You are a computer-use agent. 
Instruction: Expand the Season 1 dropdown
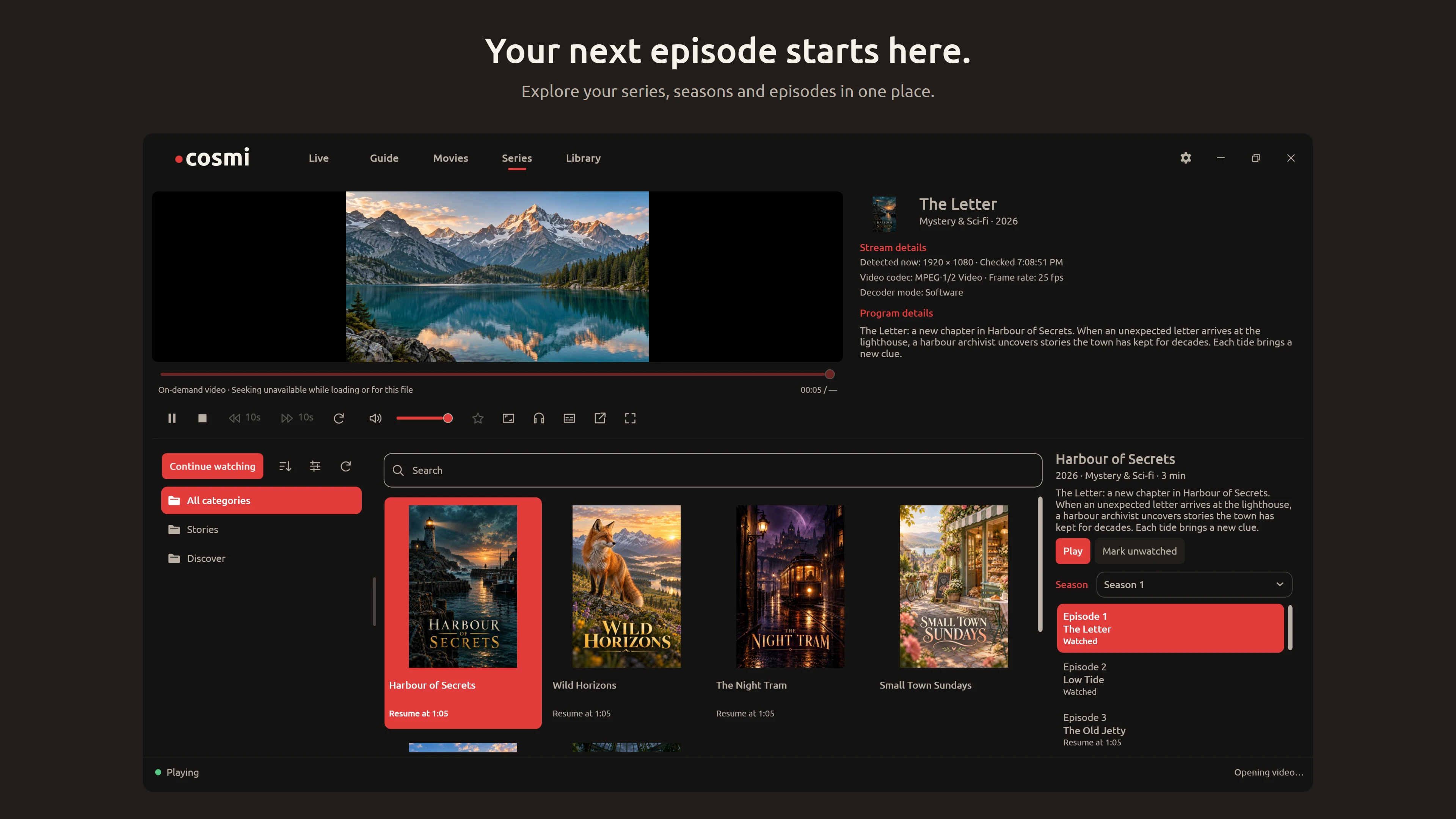pos(1194,584)
